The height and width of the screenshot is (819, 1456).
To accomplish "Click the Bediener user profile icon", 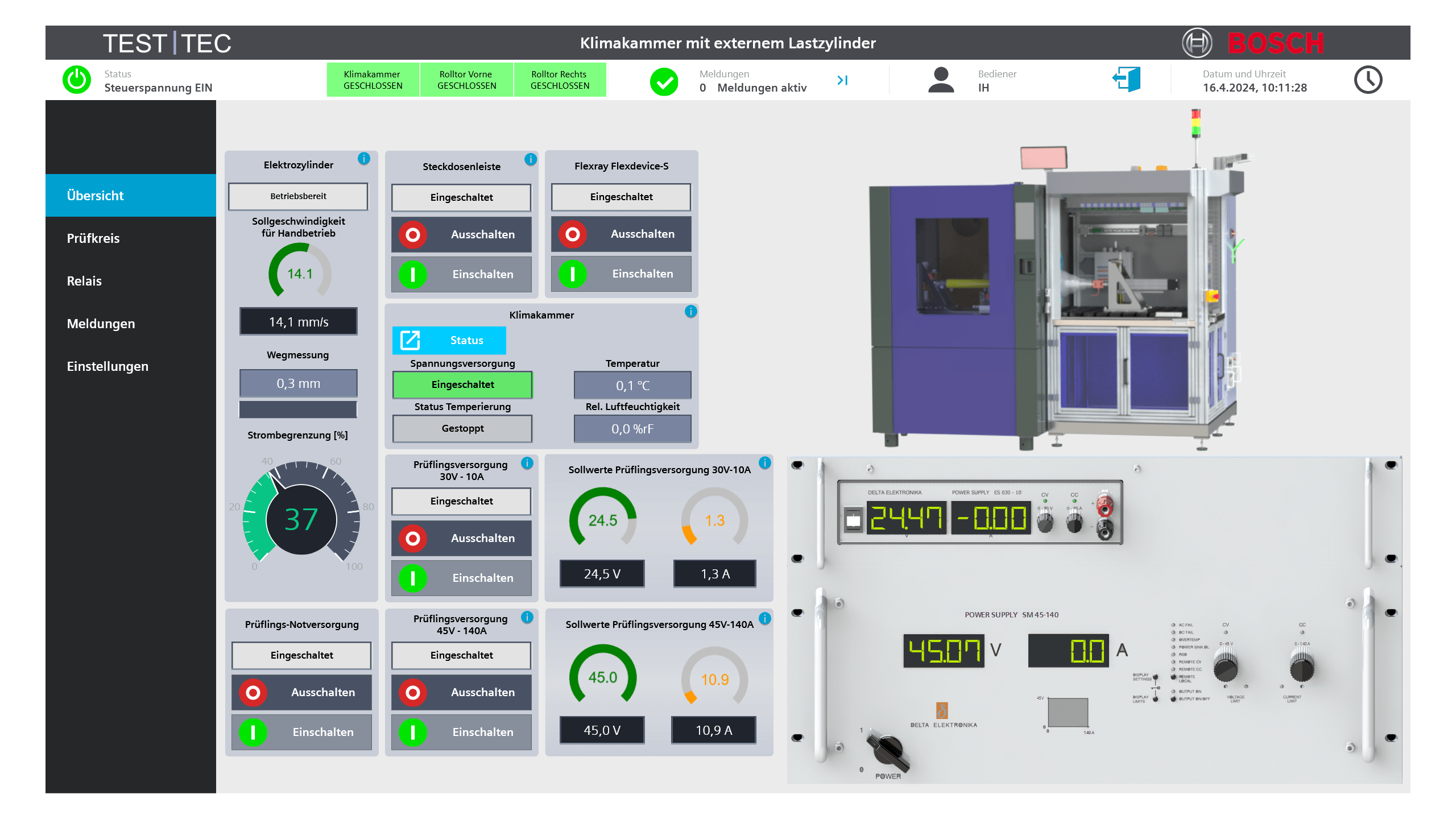I will pyautogui.click(x=941, y=80).
